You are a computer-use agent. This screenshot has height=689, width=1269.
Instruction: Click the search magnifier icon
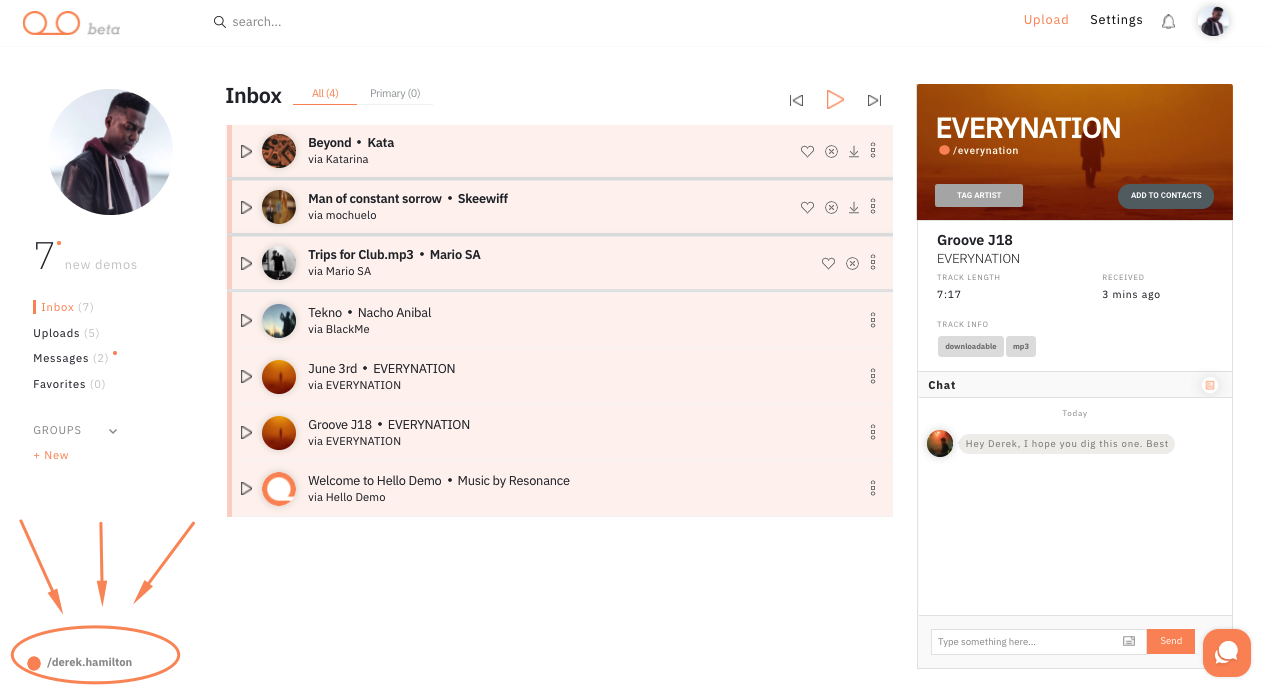coord(220,21)
